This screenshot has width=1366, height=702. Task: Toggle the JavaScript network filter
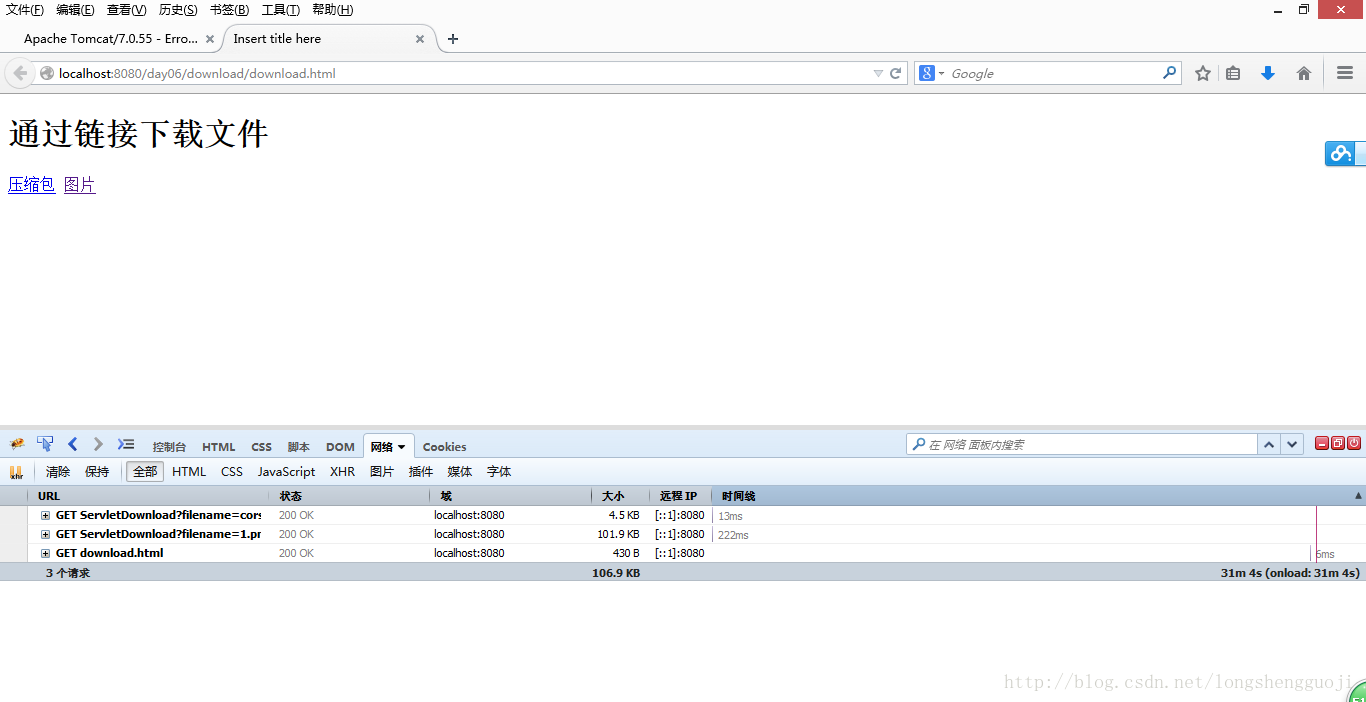point(286,472)
